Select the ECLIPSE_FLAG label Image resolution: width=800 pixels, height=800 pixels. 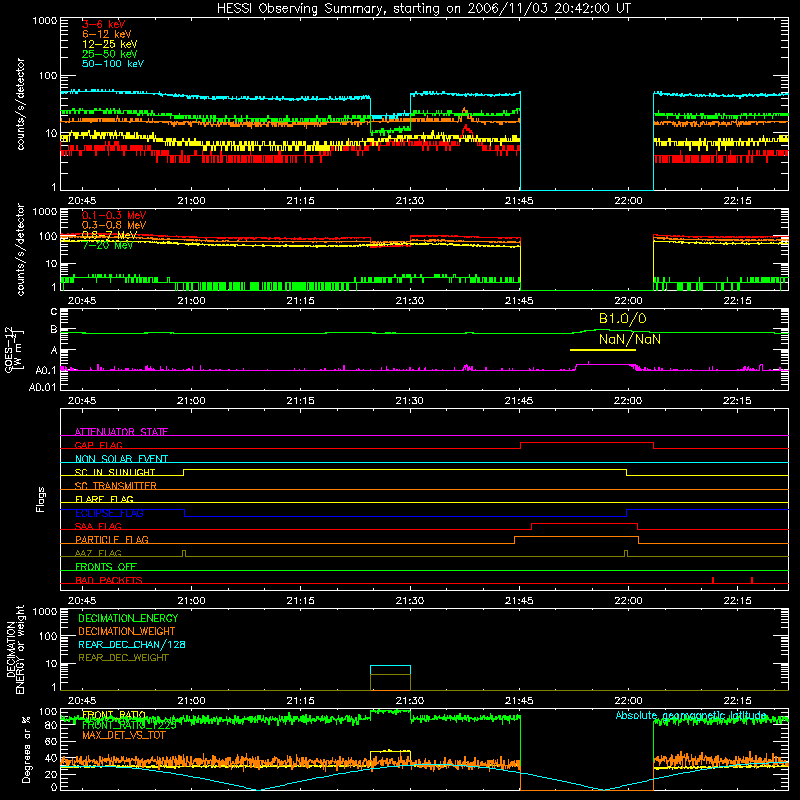point(109,513)
